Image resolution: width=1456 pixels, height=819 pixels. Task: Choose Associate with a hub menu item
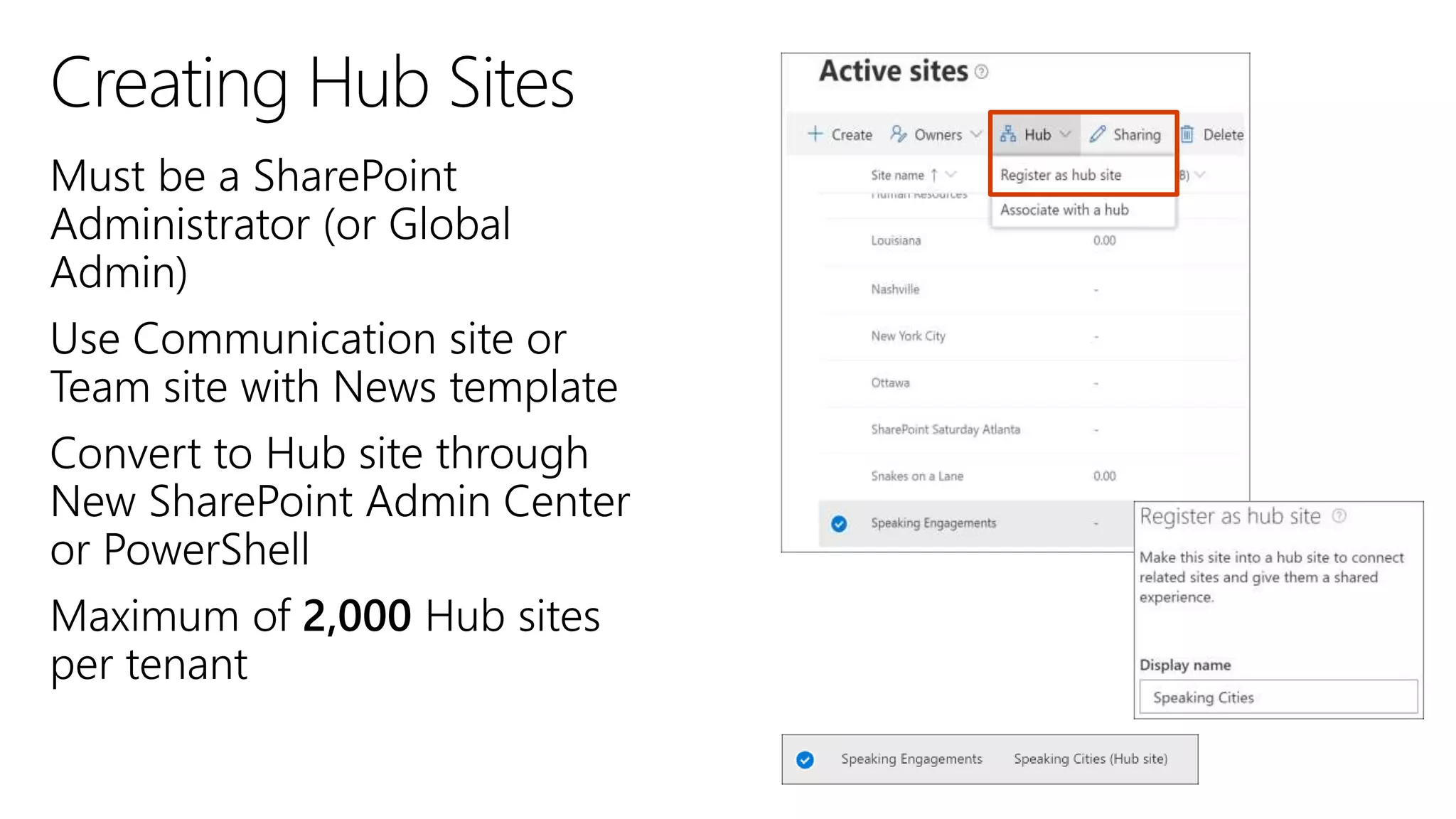click(x=1064, y=210)
